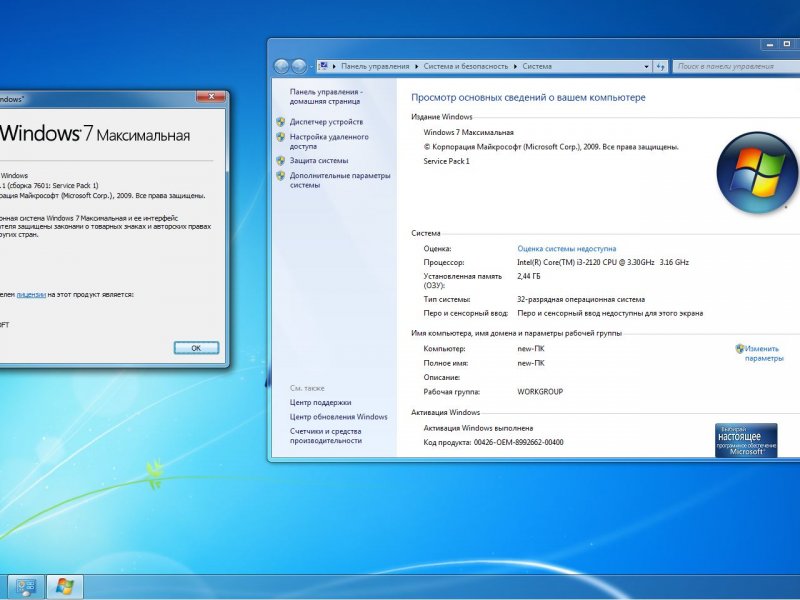The image size is (800, 600).
Task: Click the Forward navigation arrow in System window
Action: point(299,66)
